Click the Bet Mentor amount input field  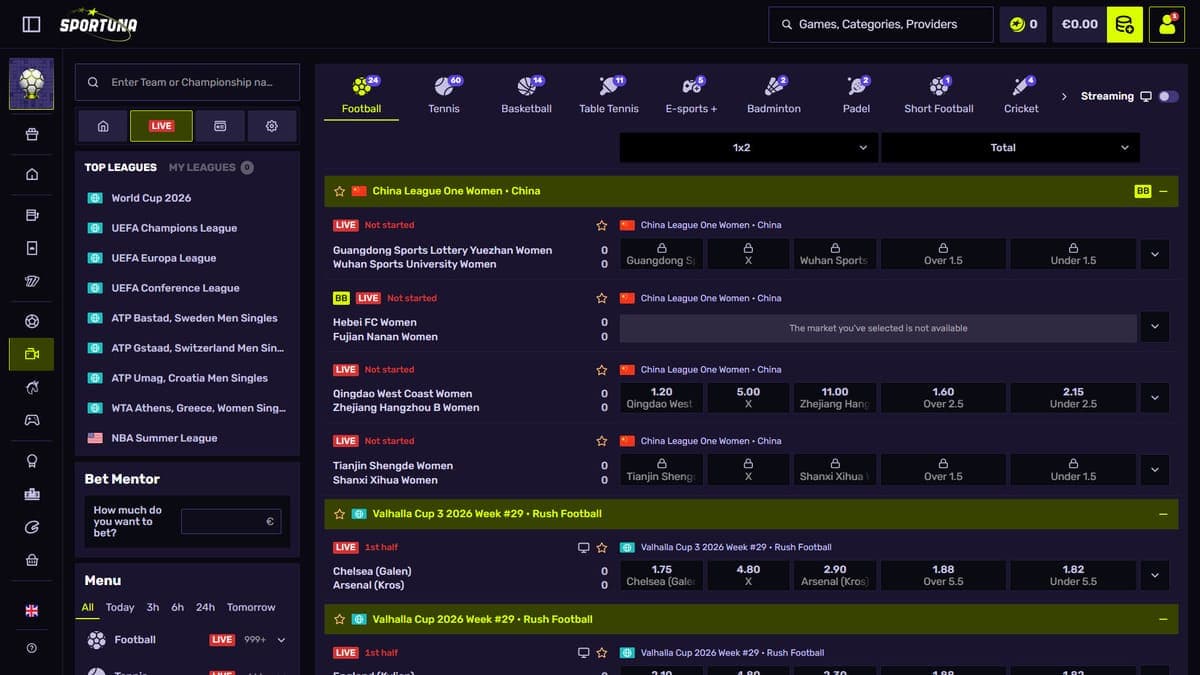[231, 521]
